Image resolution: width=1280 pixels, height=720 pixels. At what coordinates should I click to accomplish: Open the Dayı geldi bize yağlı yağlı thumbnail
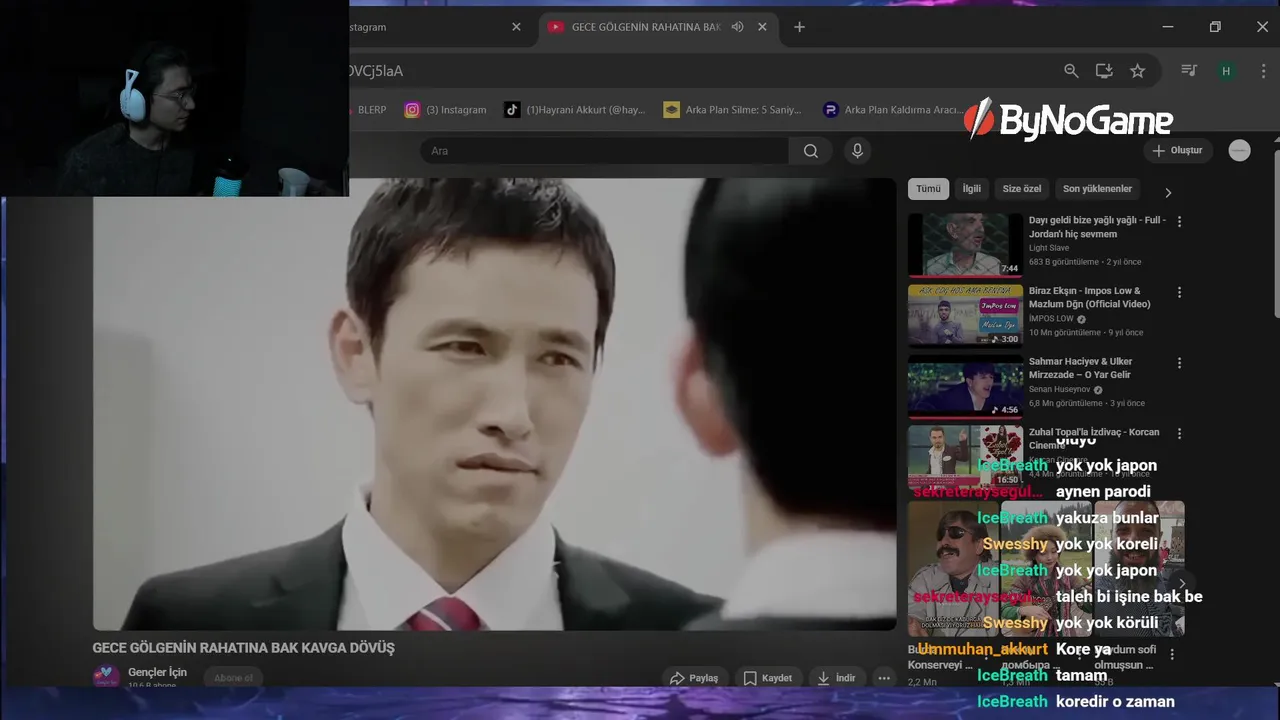965,245
